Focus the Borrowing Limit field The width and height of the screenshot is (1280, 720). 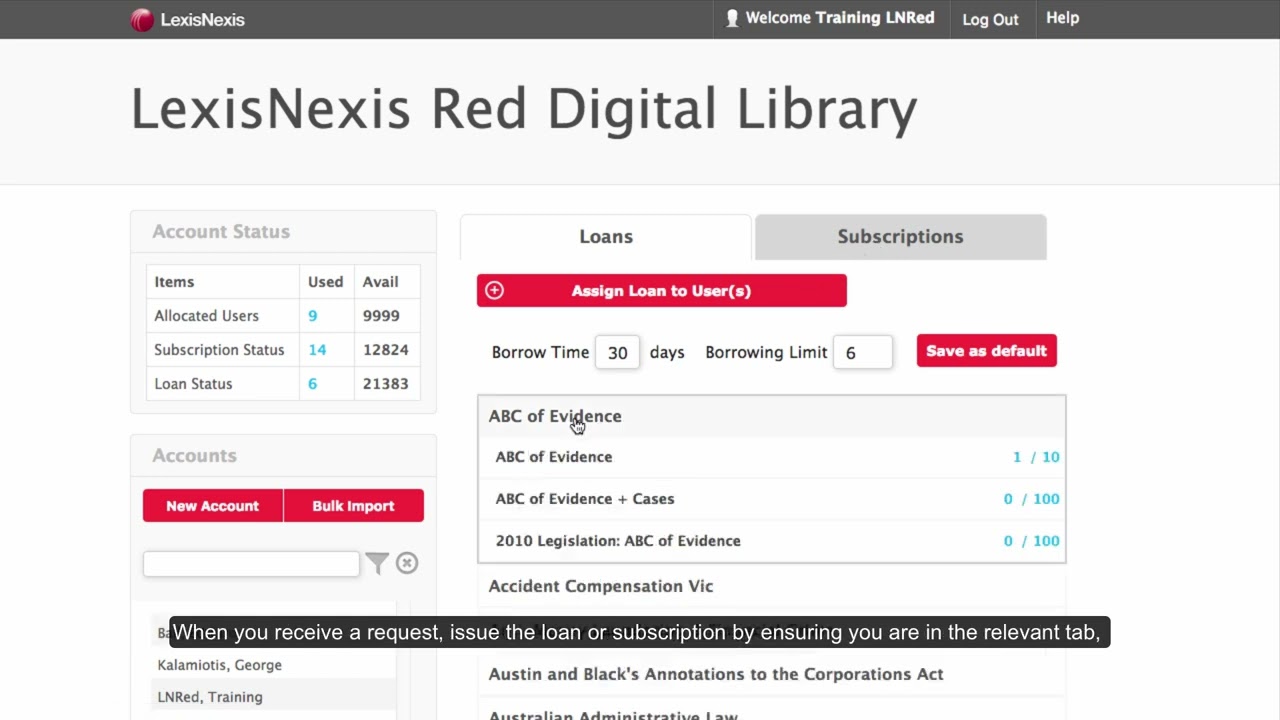862,352
